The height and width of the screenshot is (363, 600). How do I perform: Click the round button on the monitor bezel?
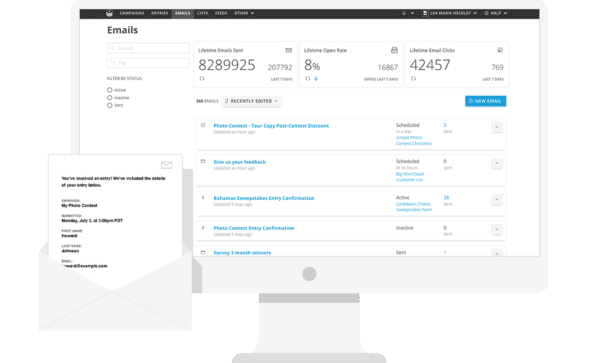tap(309, 274)
